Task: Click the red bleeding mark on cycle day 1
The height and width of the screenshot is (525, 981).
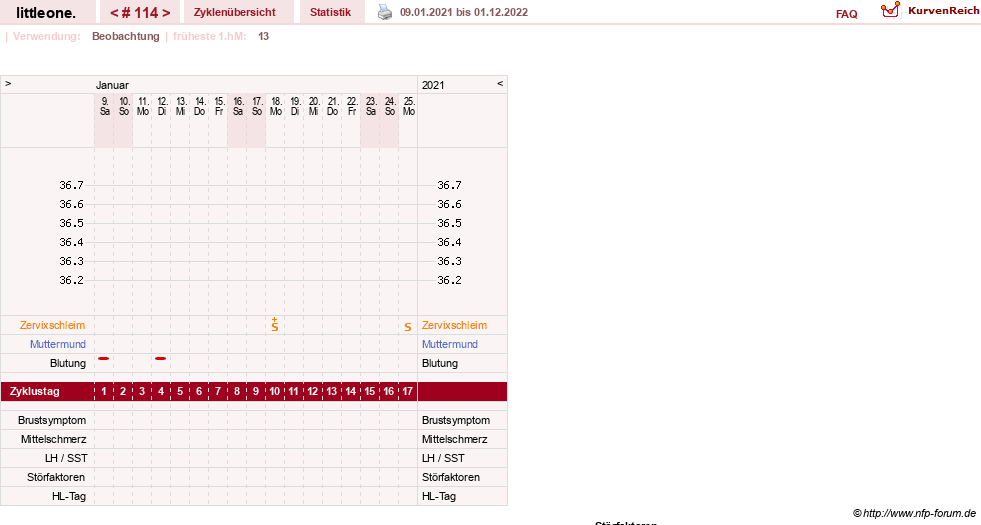Action: point(104,359)
